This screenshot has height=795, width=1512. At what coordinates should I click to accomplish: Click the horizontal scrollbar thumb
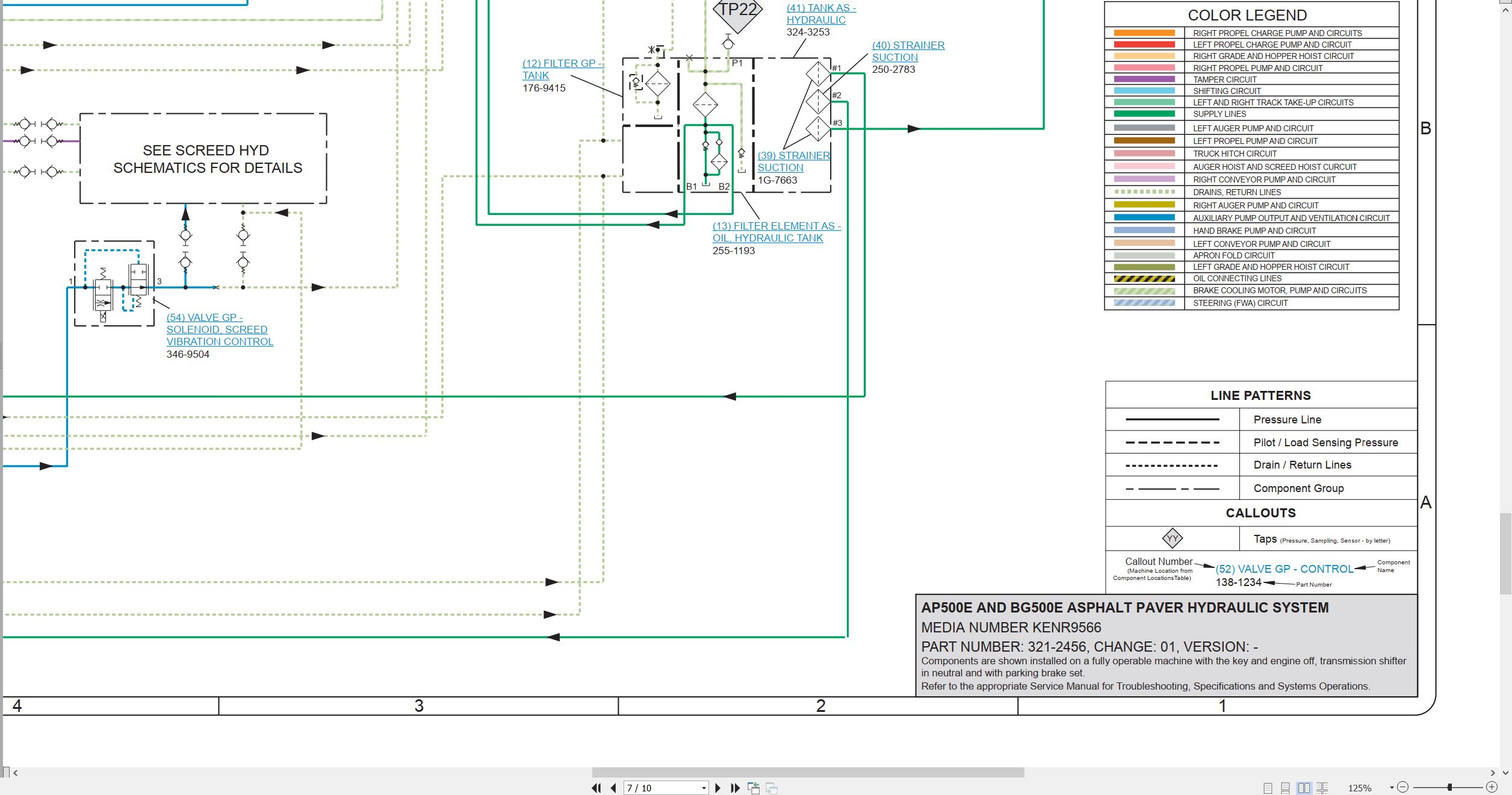tap(808, 773)
